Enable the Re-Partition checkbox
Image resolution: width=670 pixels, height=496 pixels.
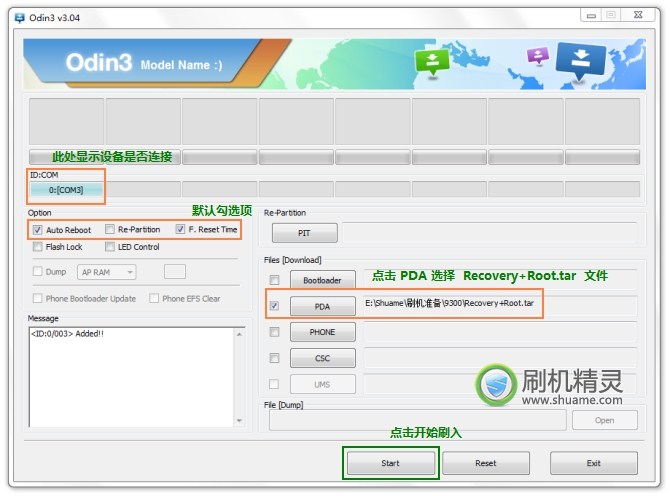[x=110, y=229]
